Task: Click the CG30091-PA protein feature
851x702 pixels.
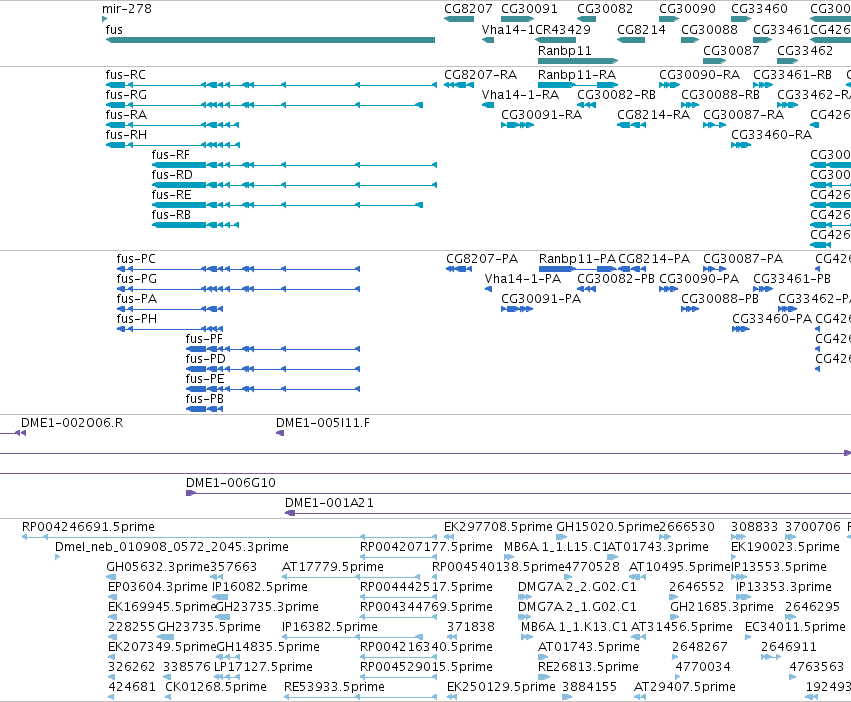Action: point(517,309)
